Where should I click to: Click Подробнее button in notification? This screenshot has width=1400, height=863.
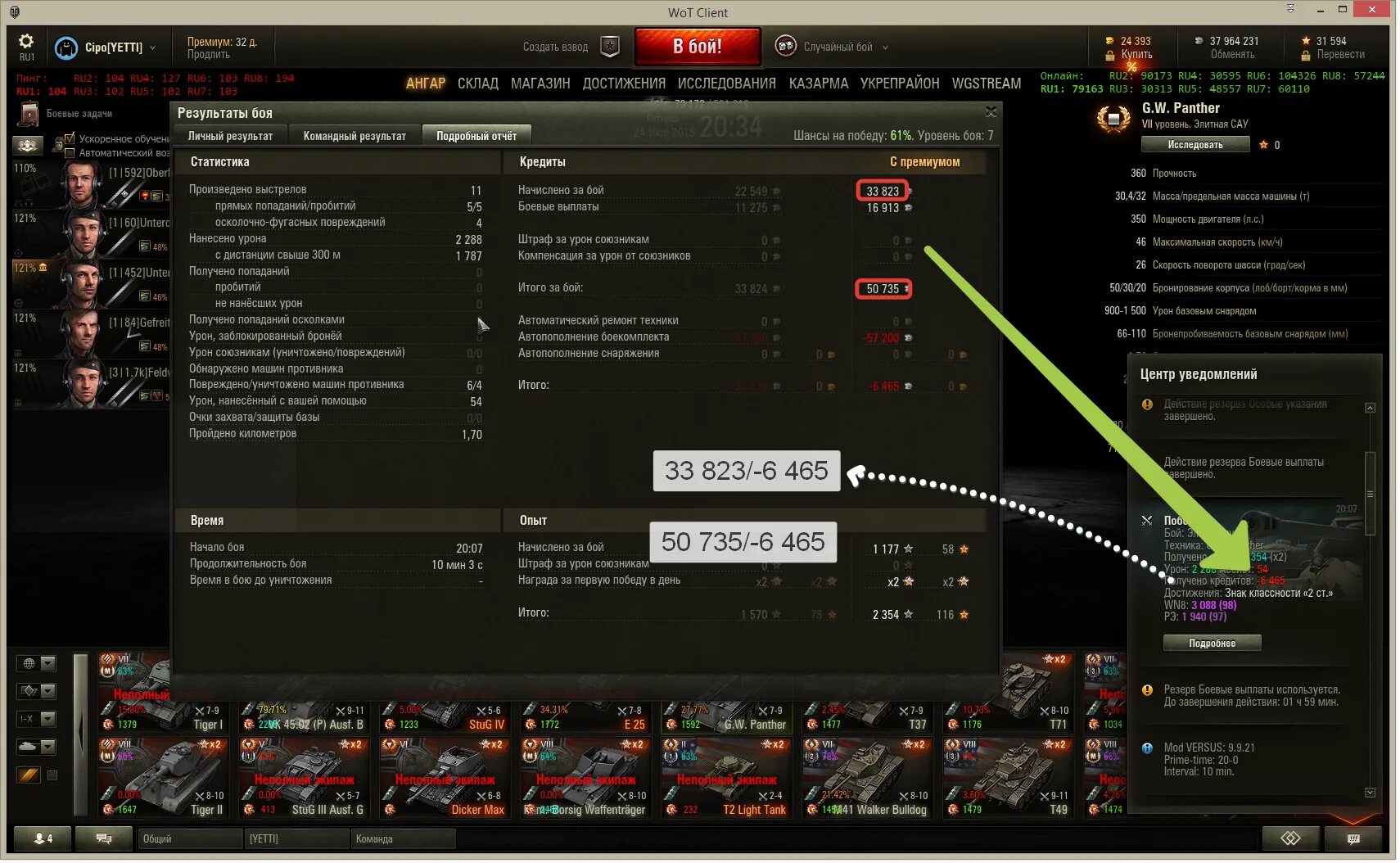click(x=1212, y=644)
